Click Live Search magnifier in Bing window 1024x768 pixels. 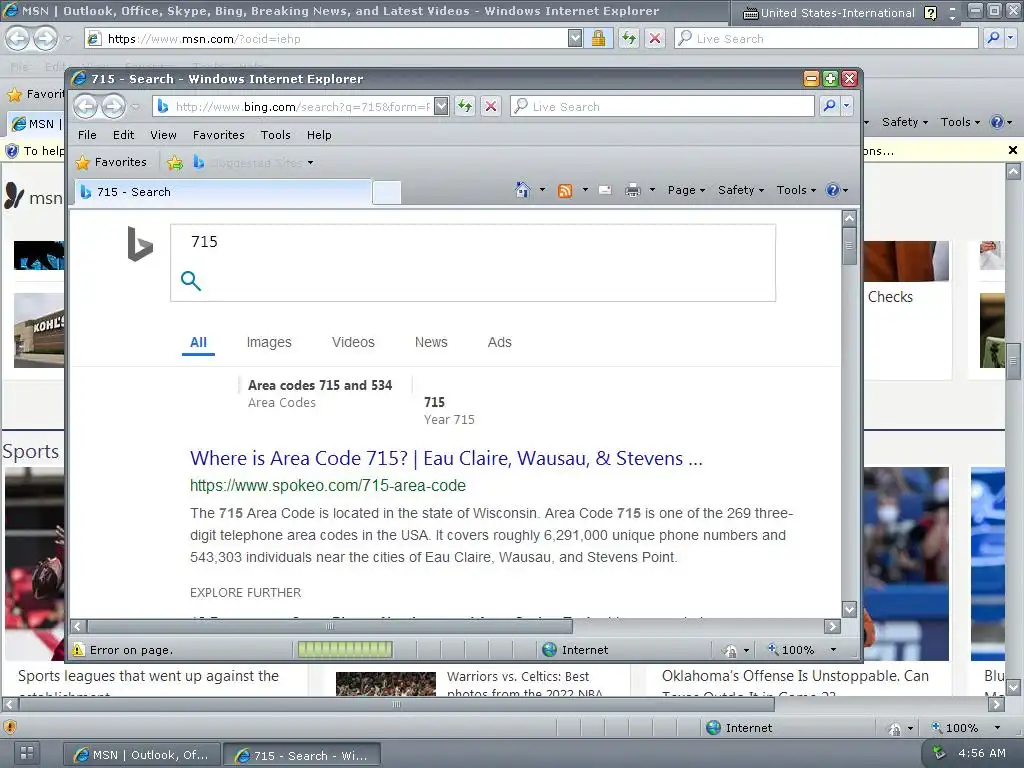coord(829,106)
